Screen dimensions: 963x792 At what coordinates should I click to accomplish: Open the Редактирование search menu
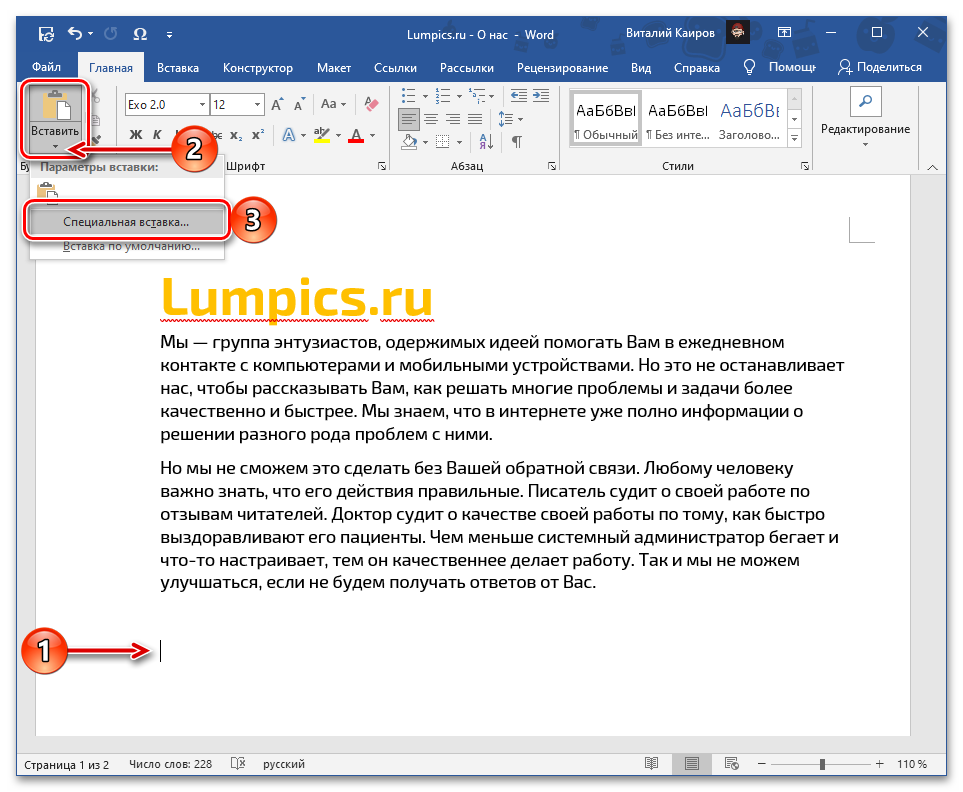click(x=865, y=119)
